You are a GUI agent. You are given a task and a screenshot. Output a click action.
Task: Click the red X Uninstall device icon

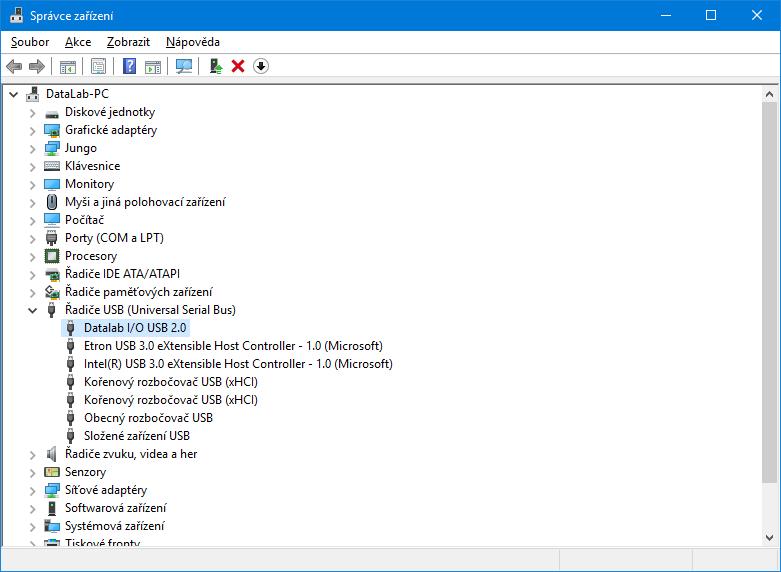pos(238,66)
